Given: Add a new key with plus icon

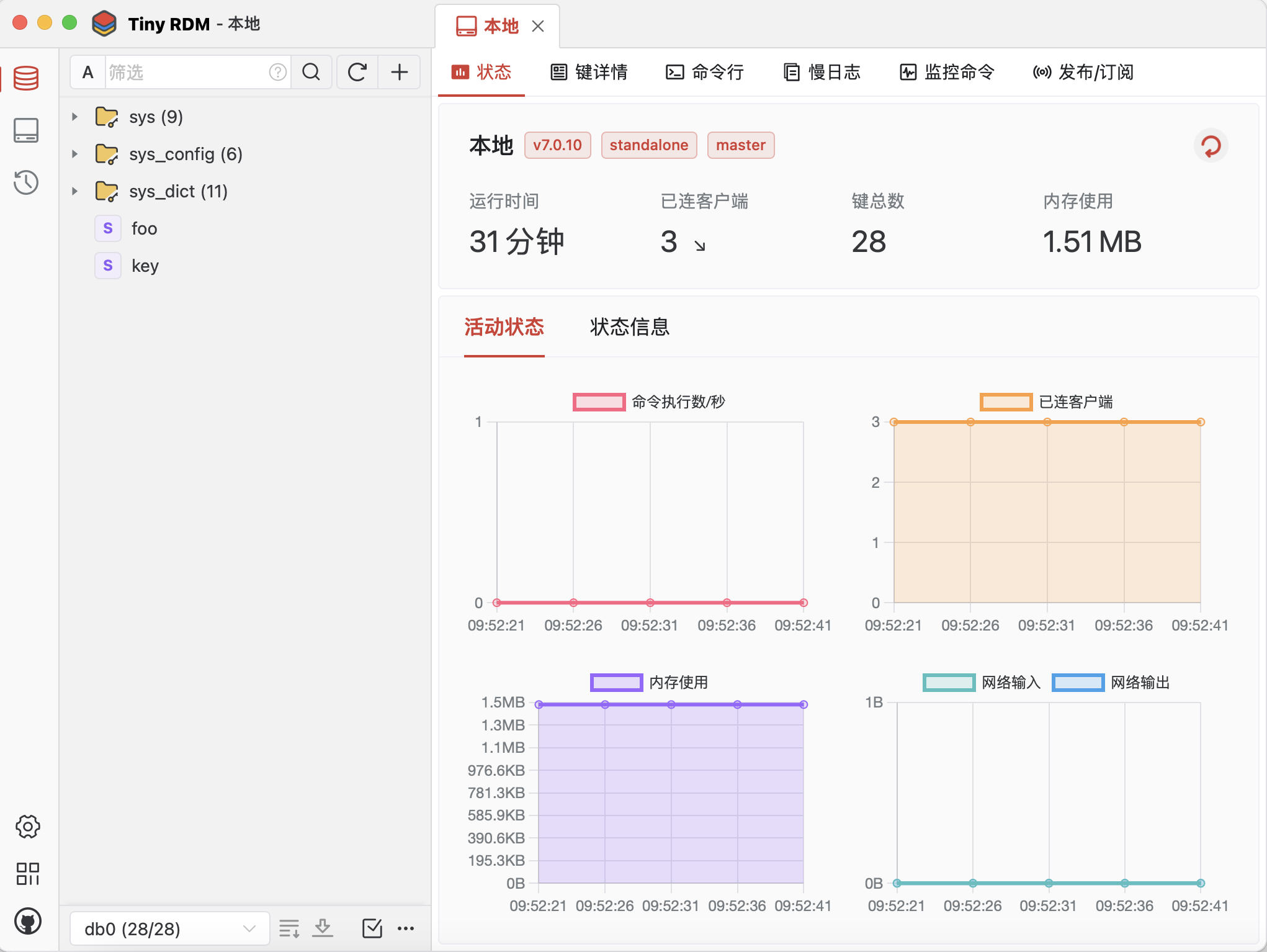Looking at the screenshot, I should tap(400, 73).
